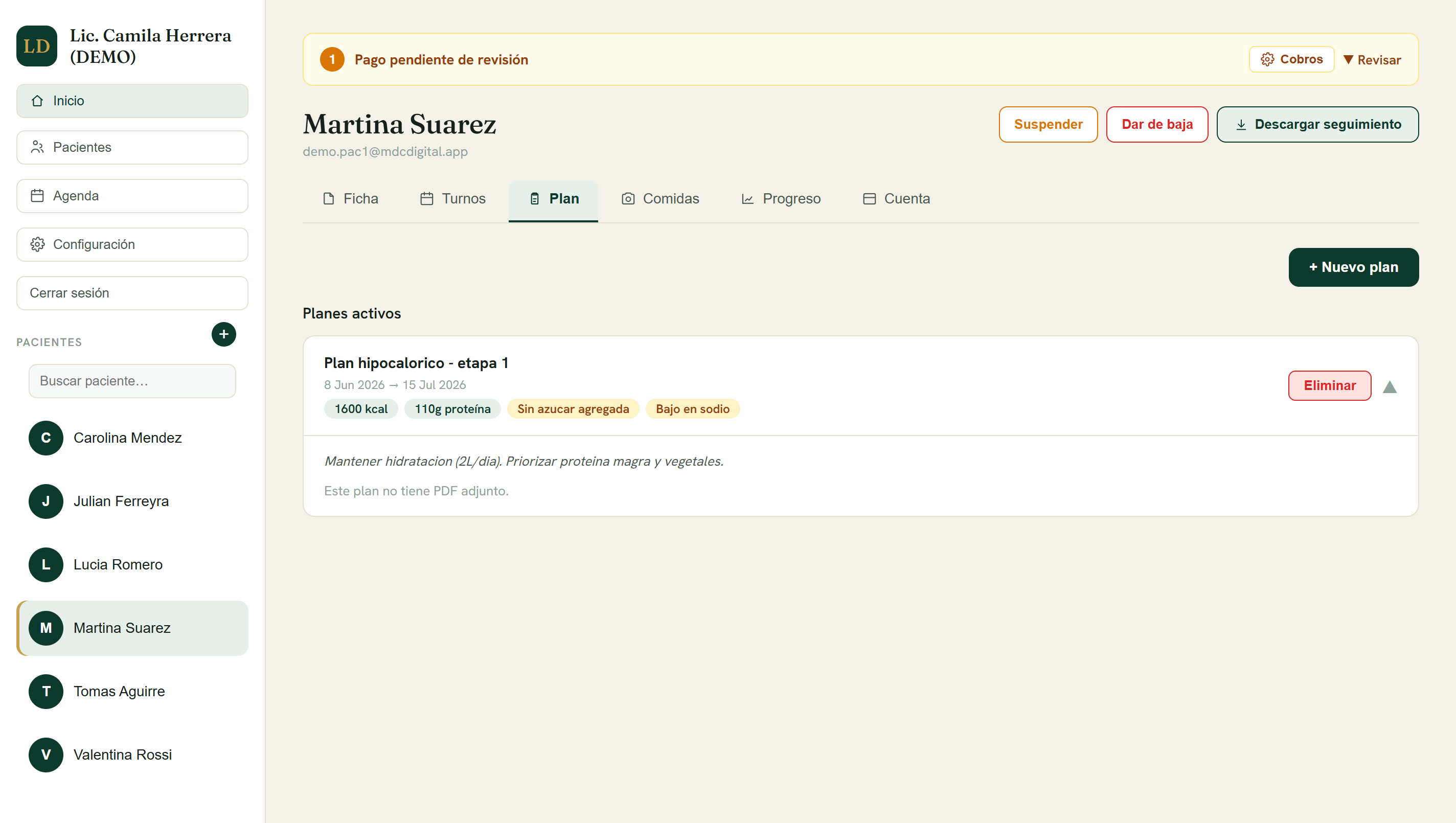Click the Pago pendiente de revisión text
The width and height of the screenshot is (1456, 823).
coord(441,59)
